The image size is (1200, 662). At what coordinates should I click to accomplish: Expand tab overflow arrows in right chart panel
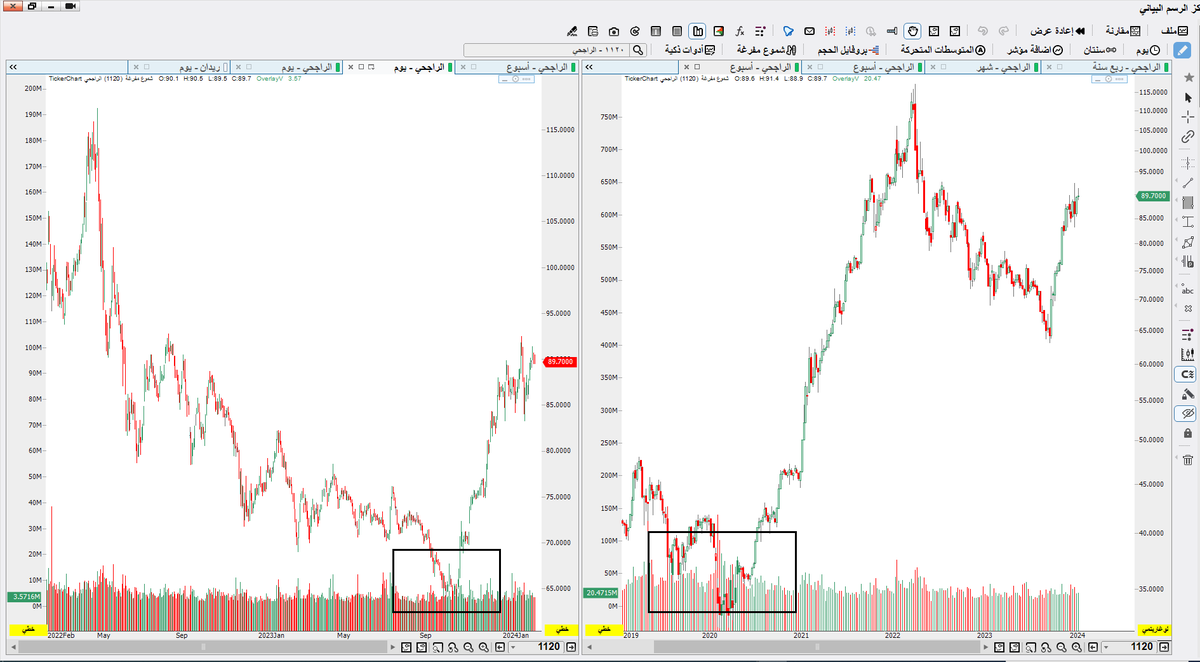(588, 66)
